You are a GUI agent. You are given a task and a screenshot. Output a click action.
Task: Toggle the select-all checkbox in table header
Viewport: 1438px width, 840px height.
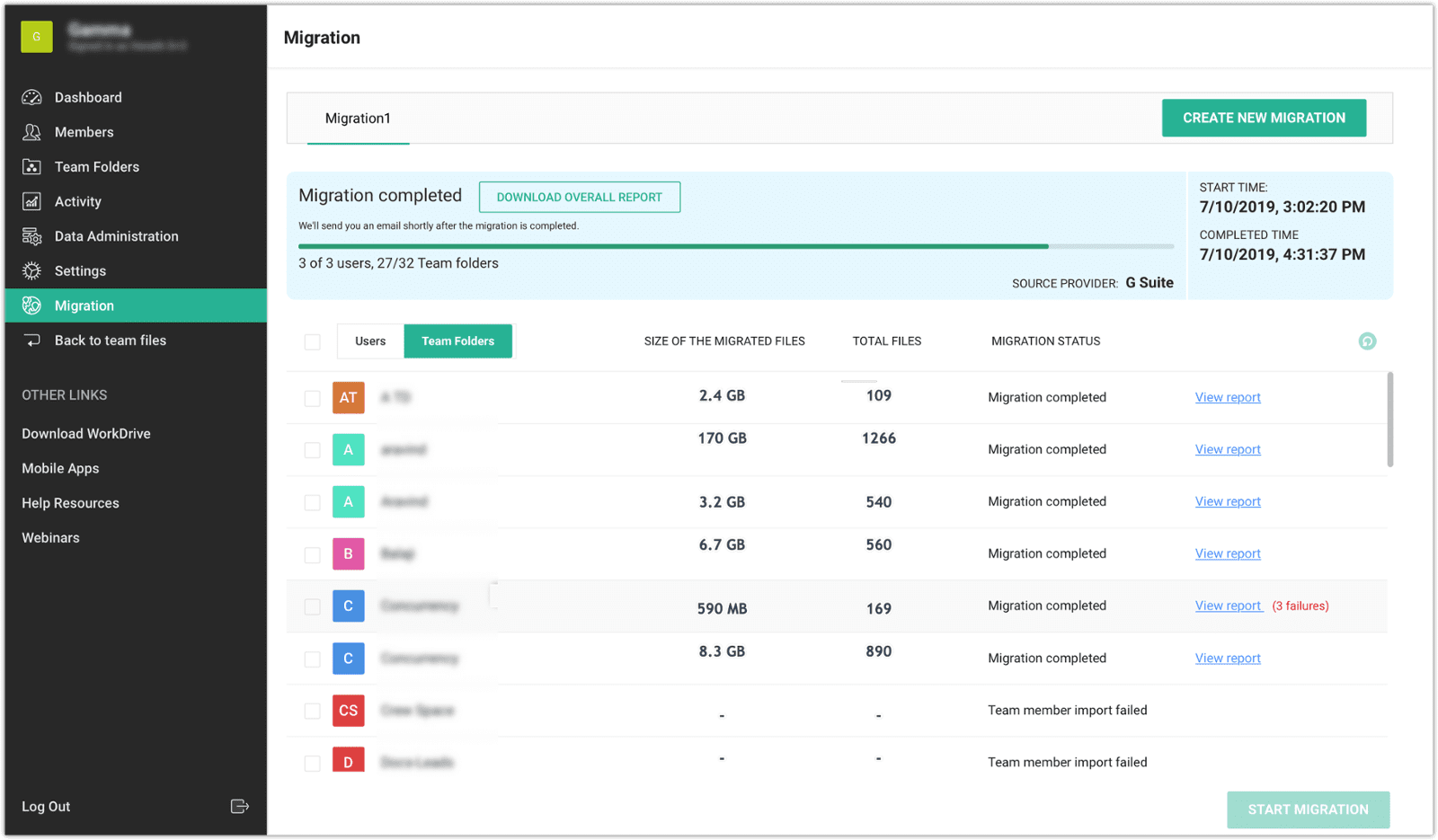312,342
